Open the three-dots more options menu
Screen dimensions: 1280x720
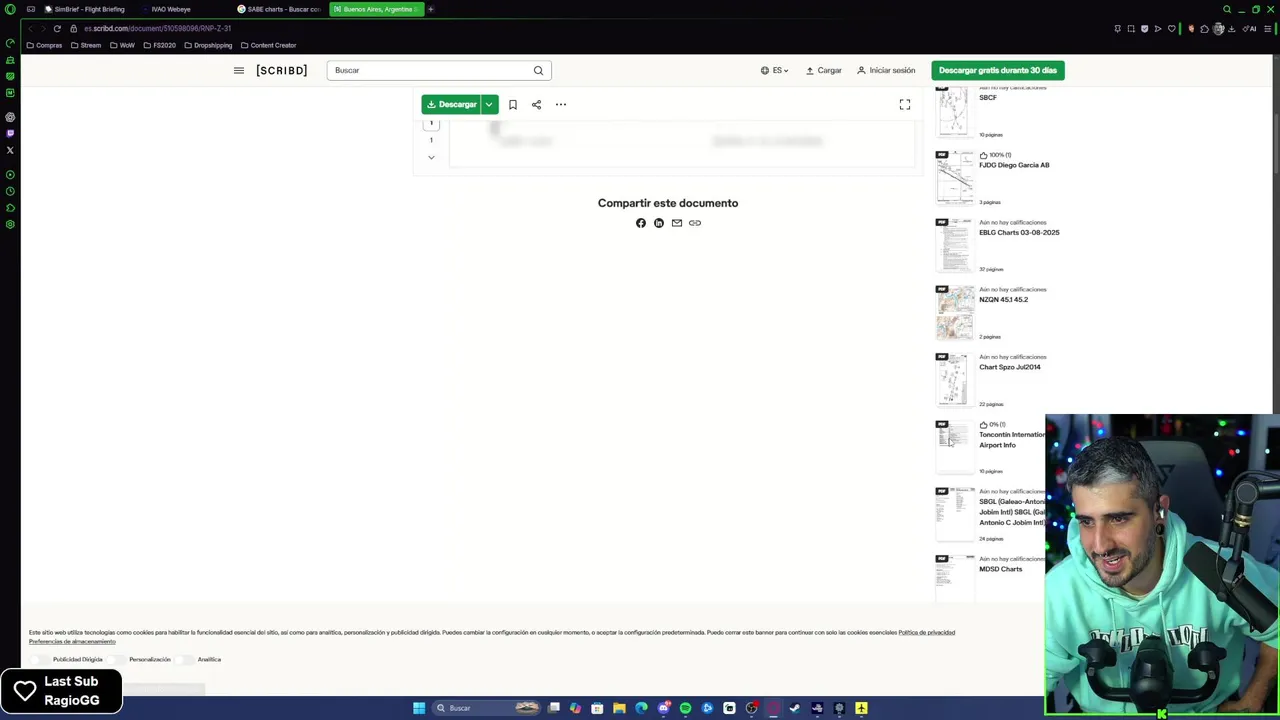tap(561, 104)
